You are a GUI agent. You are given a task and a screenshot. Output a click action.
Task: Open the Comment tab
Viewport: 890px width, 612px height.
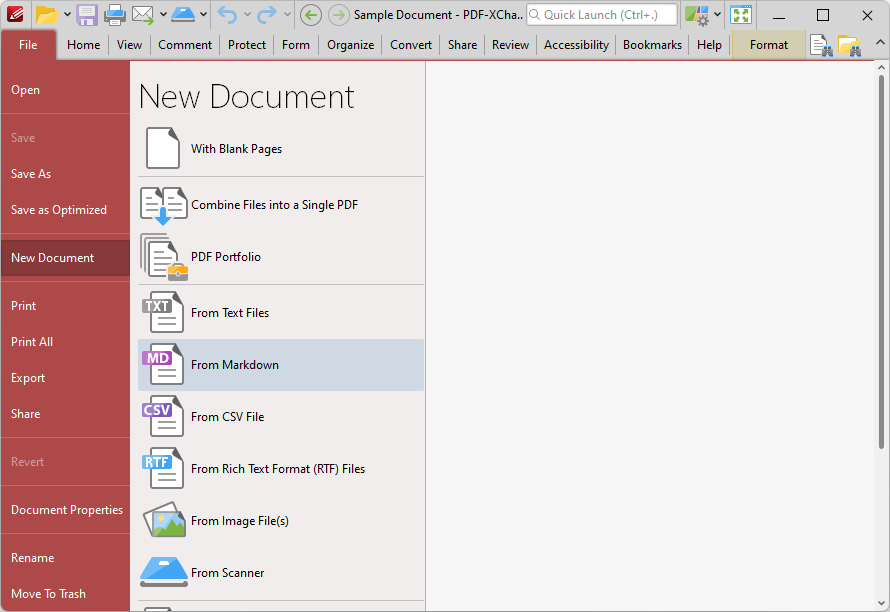coord(185,45)
